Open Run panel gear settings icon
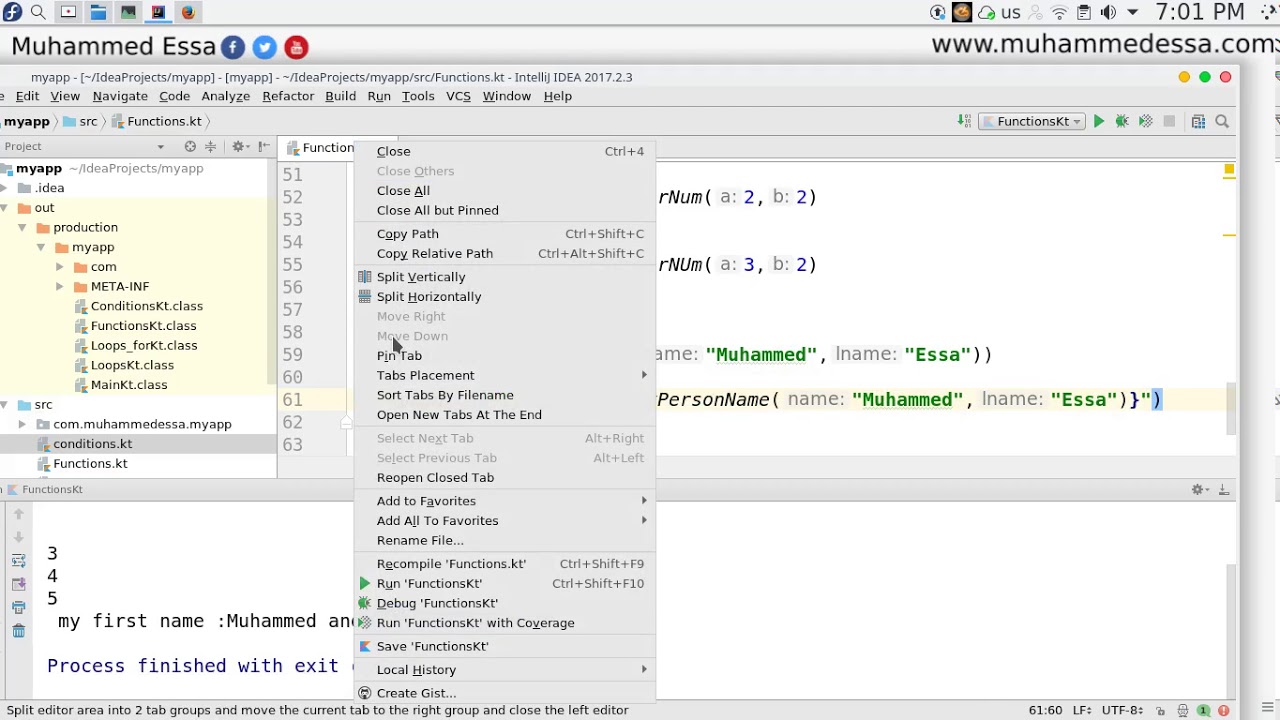Screen dimensions: 1280x720 click(1198, 489)
